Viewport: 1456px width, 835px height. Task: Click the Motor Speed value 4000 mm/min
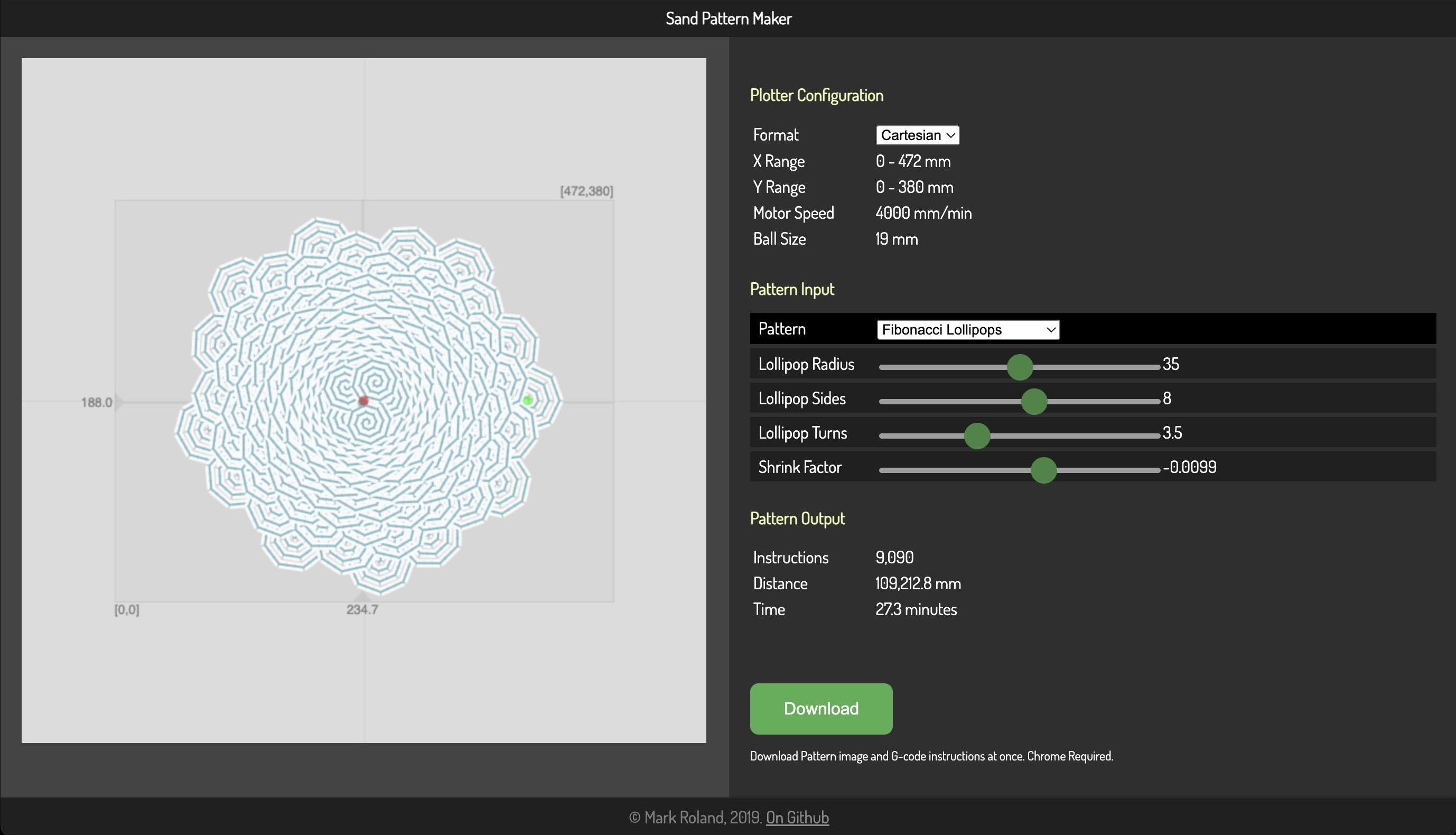click(923, 213)
